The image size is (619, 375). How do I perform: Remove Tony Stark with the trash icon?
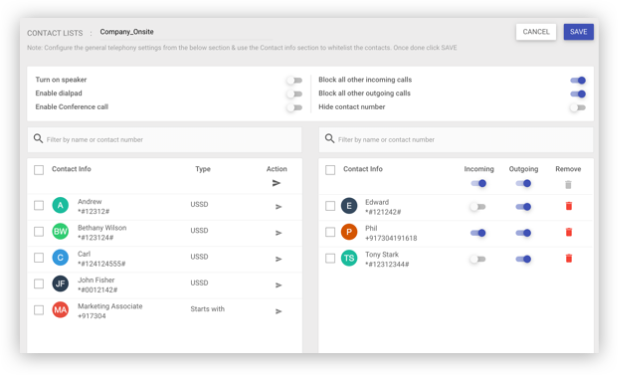[x=569, y=258]
